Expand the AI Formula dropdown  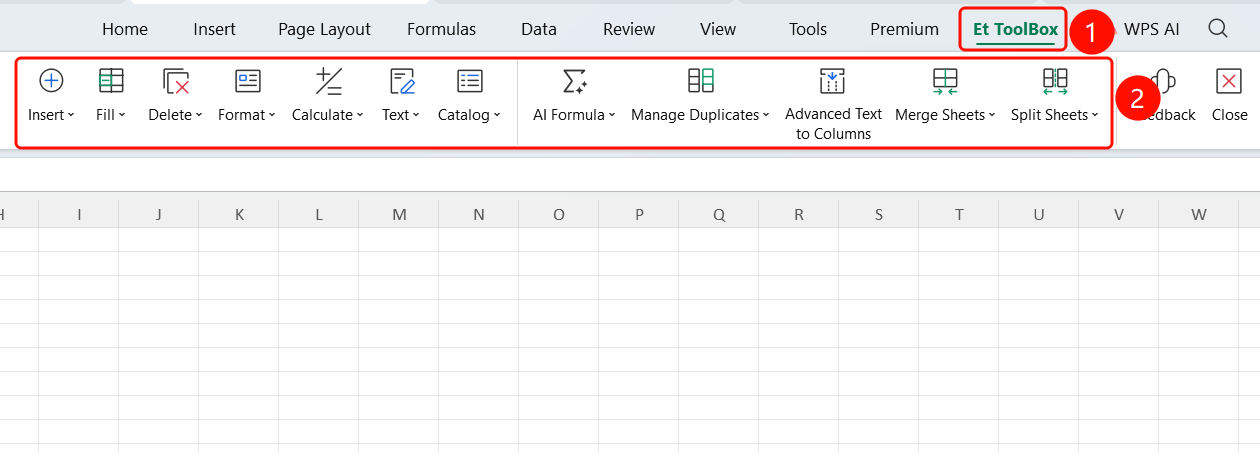pyautogui.click(x=612, y=115)
